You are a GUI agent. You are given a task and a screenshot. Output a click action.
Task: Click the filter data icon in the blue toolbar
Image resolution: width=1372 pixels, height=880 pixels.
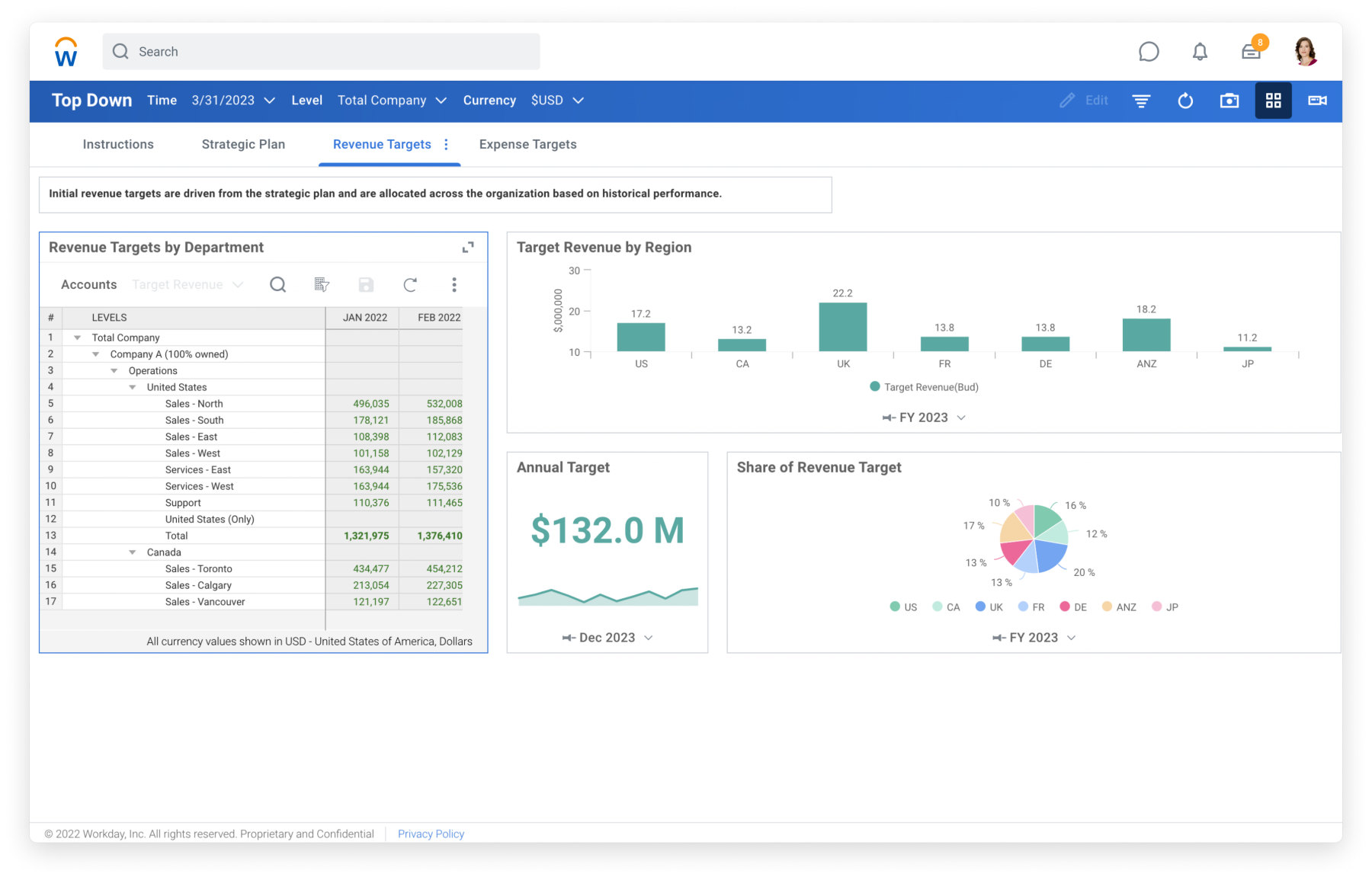[x=1141, y=100]
